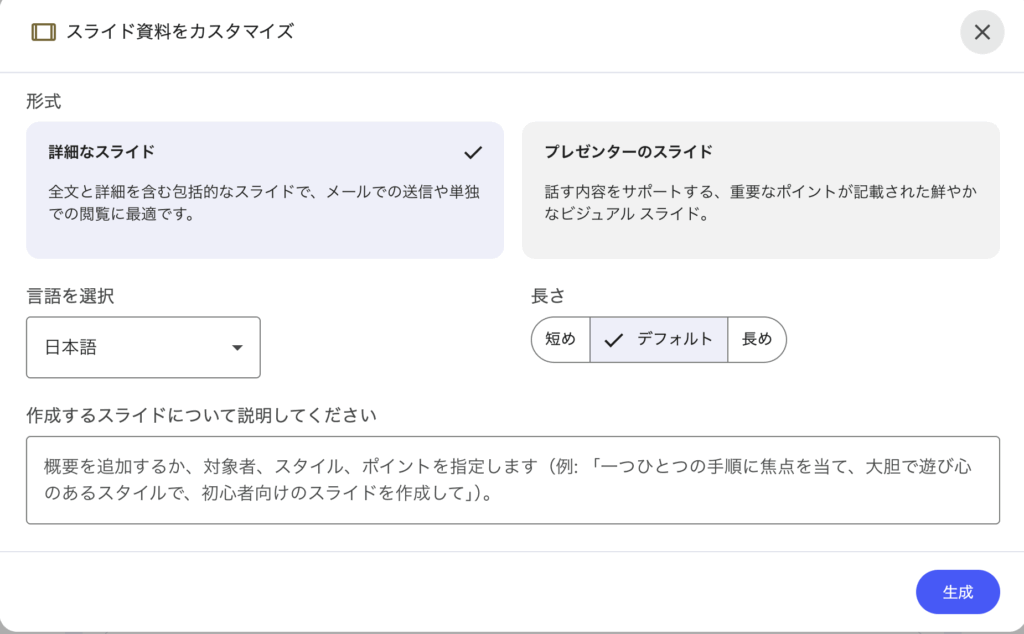Close the スライド資料をカスタマイズ dialog
The width and height of the screenshot is (1024, 634).
point(982,32)
